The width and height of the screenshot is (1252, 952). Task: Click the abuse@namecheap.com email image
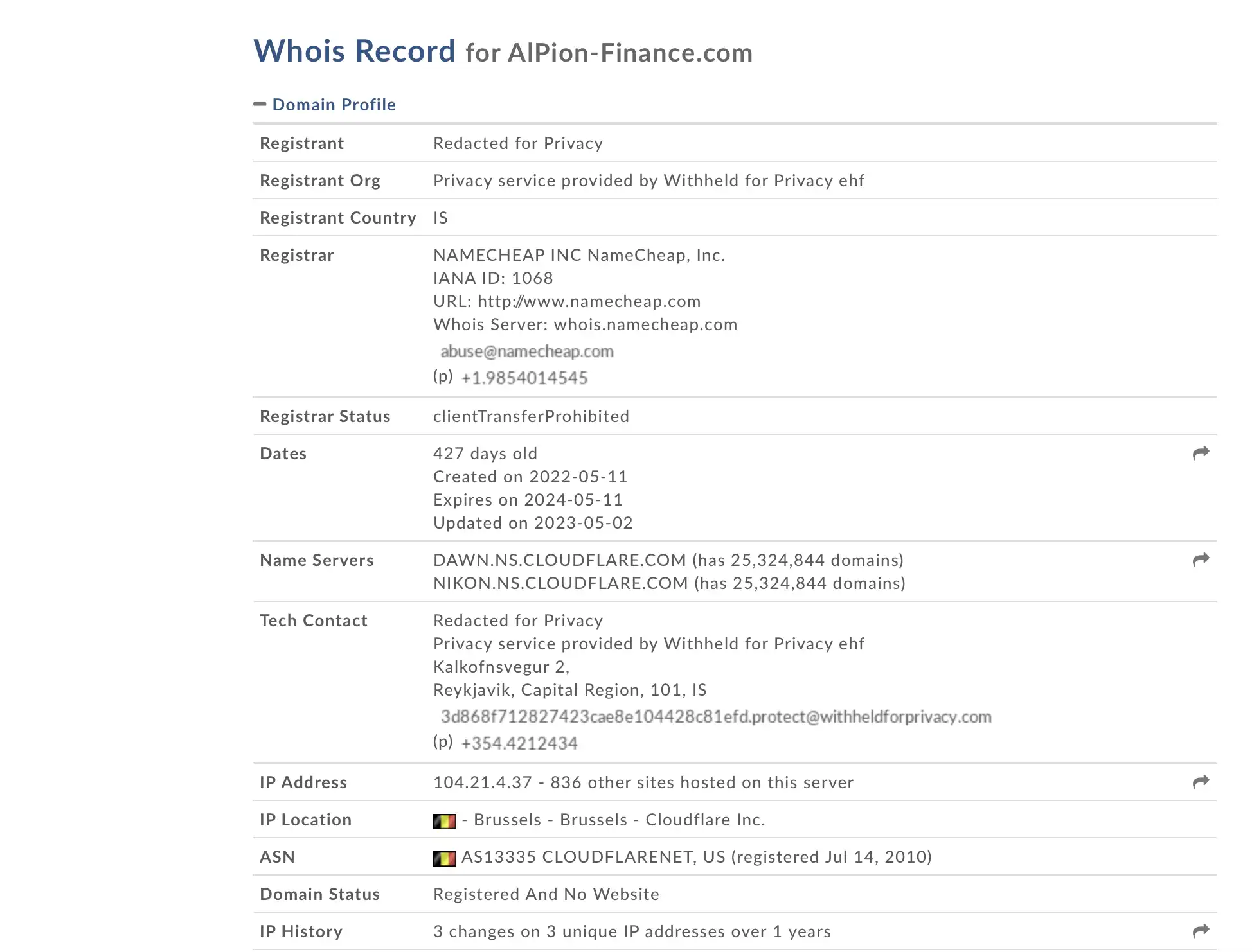(527, 351)
